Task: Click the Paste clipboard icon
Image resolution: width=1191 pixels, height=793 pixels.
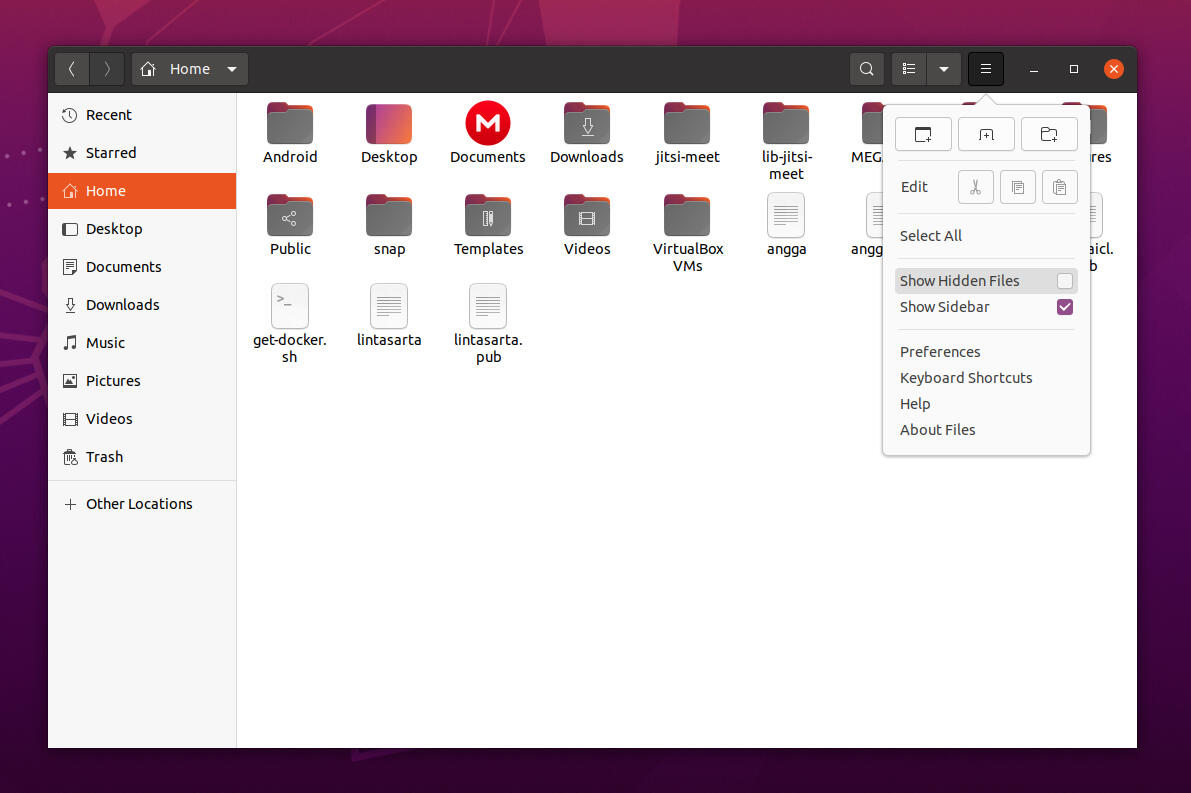Action: click(x=1059, y=187)
